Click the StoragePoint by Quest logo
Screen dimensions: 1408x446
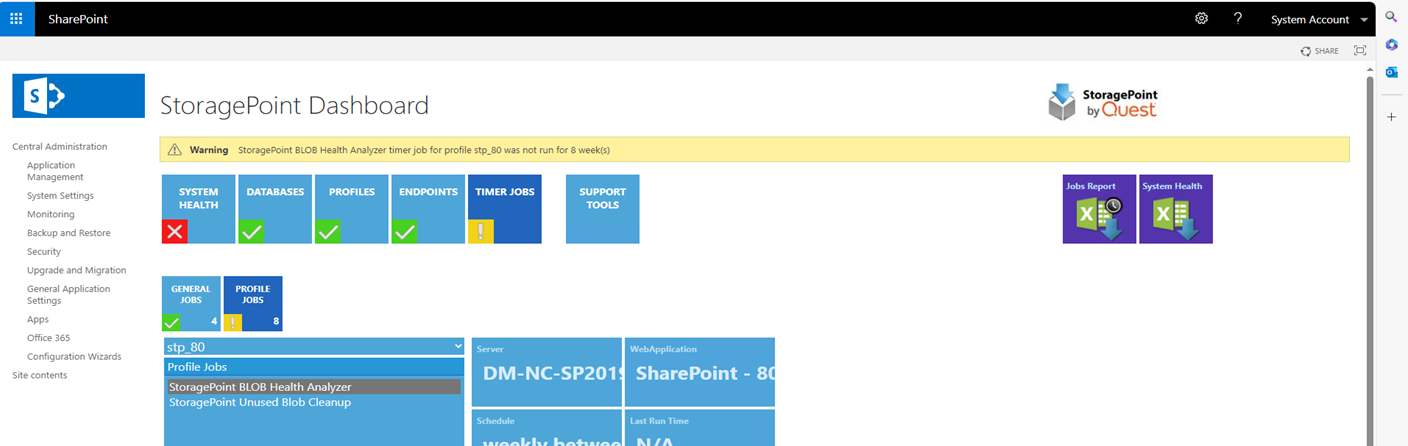pyautogui.click(x=1103, y=102)
